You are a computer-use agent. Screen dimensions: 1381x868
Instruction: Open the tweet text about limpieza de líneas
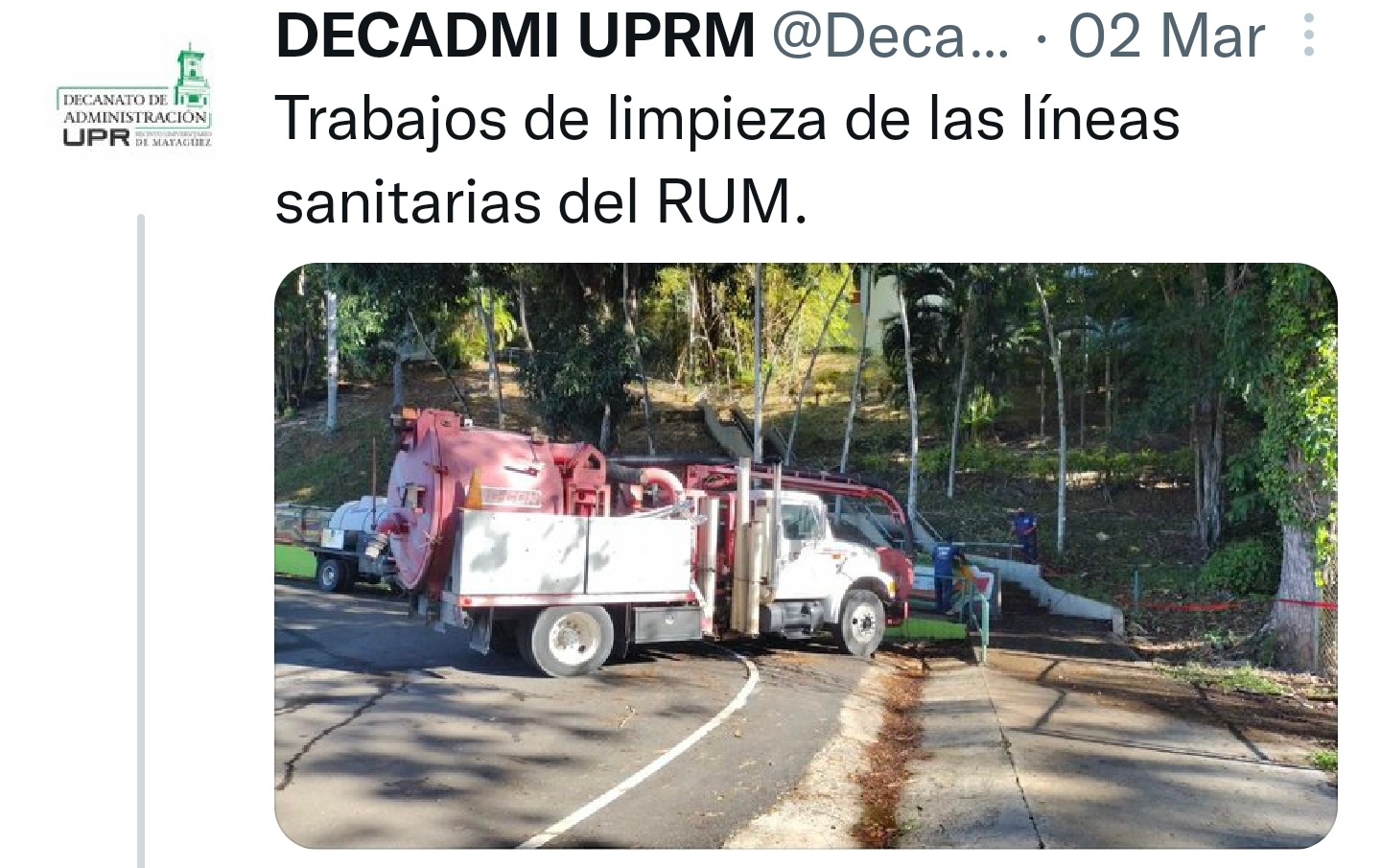click(727, 160)
